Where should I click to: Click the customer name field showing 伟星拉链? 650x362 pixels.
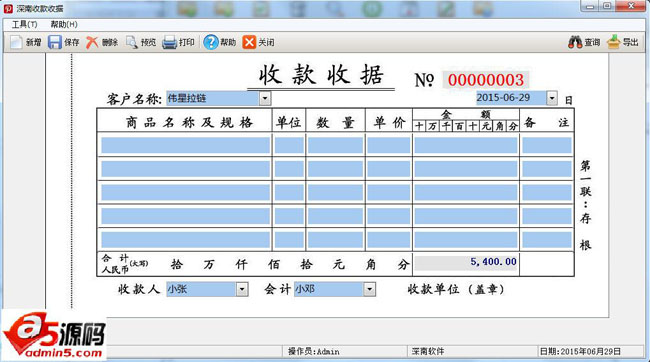click(x=213, y=99)
